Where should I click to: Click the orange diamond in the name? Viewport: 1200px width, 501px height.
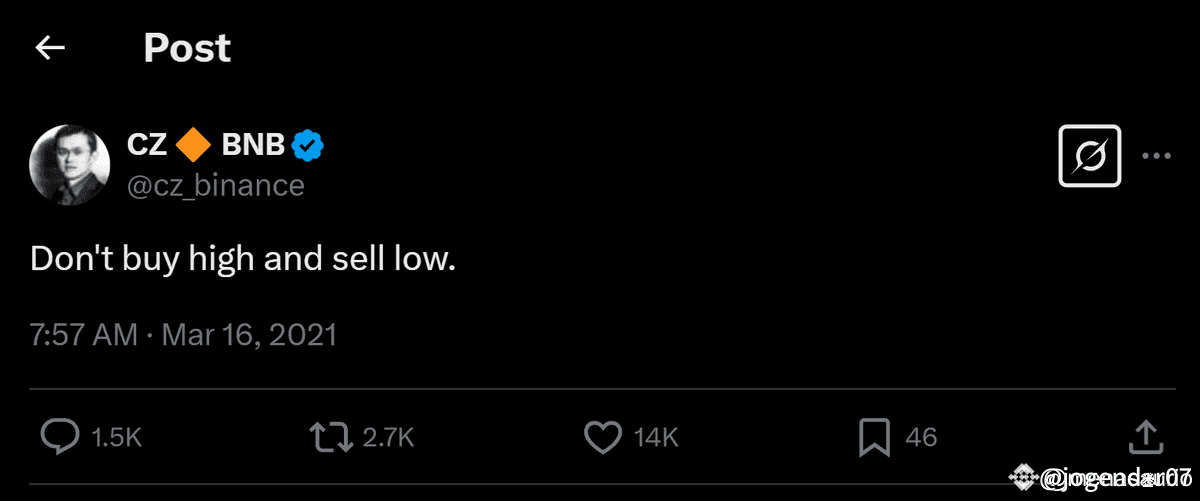tap(193, 146)
